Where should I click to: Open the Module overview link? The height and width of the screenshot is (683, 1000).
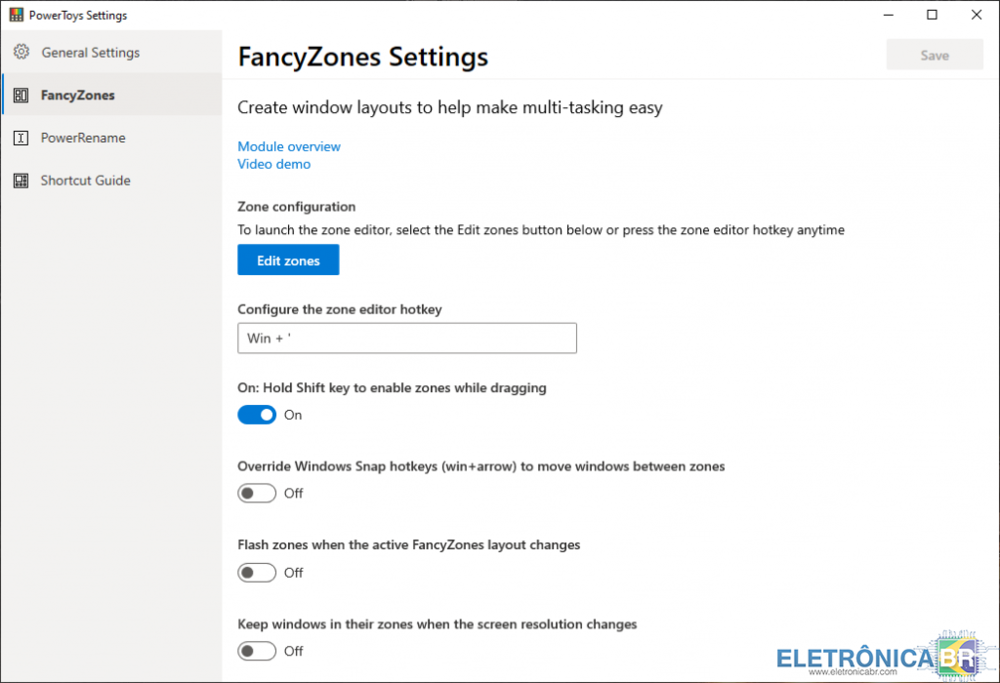click(x=289, y=147)
